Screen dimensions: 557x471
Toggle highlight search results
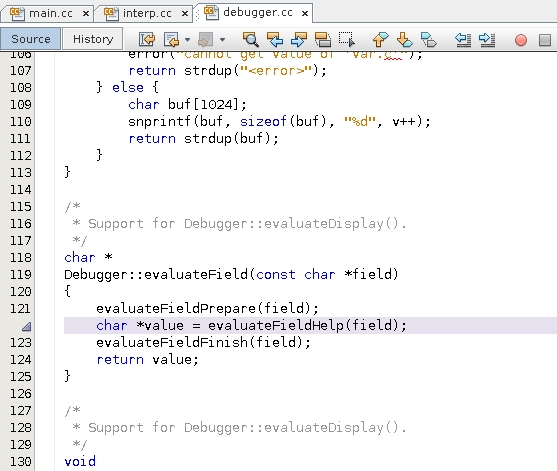[323, 39]
